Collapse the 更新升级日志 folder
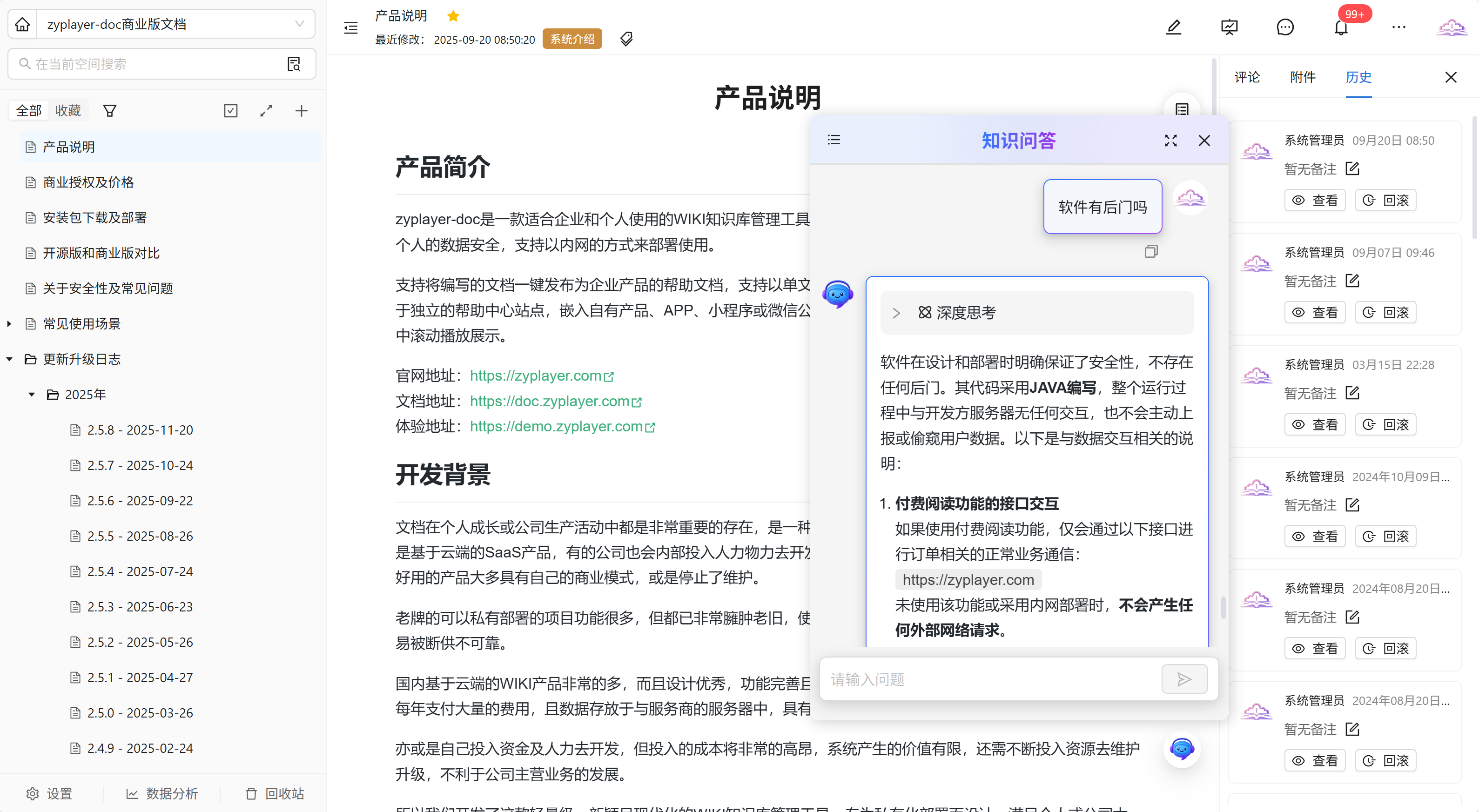The width and height of the screenshot is (1479, 812). [x=10, y=360]
